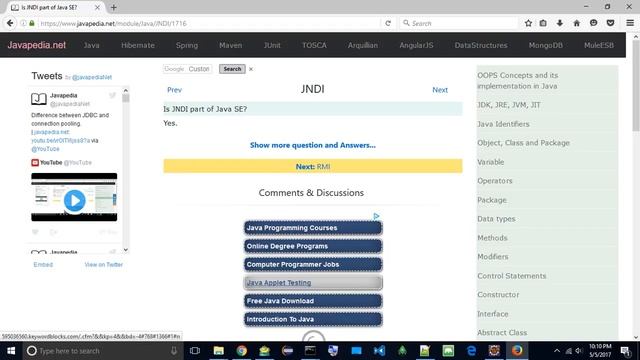
Task: Go to the Prev question link
Action: [174, 90]
